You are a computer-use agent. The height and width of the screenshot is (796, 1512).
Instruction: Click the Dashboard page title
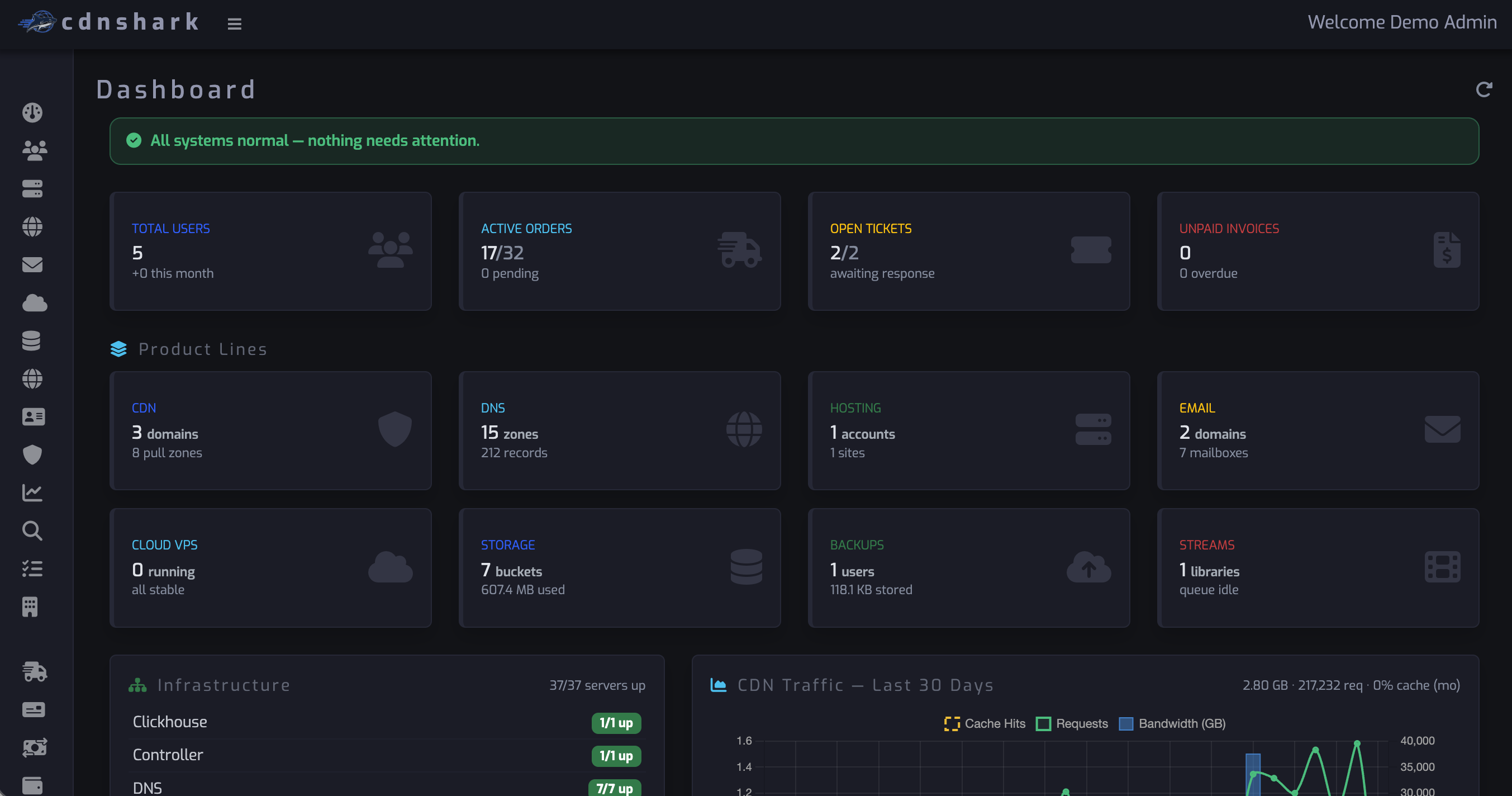pos(176,89)
